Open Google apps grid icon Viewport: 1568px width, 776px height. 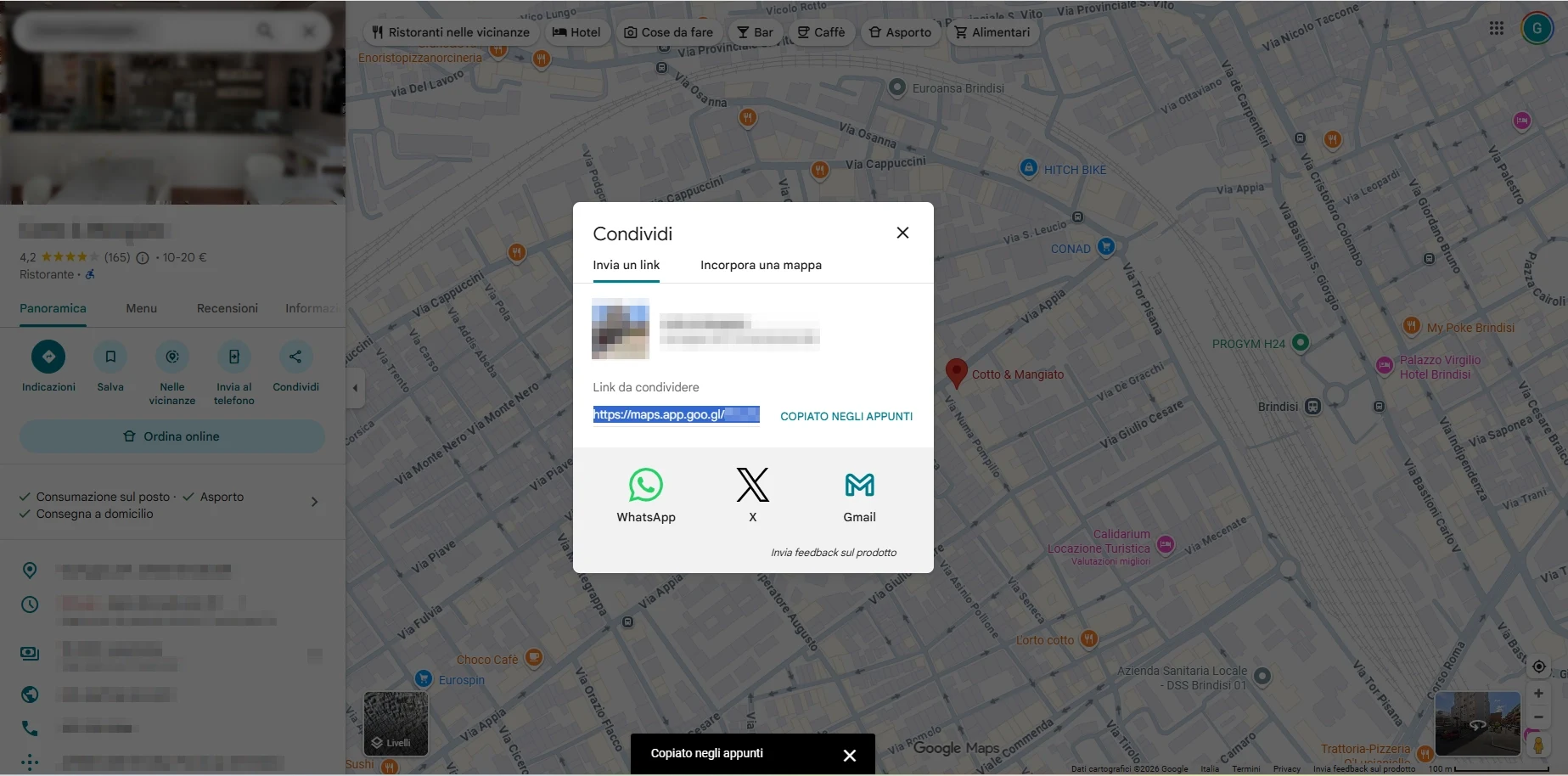(x=1497, y=28)
